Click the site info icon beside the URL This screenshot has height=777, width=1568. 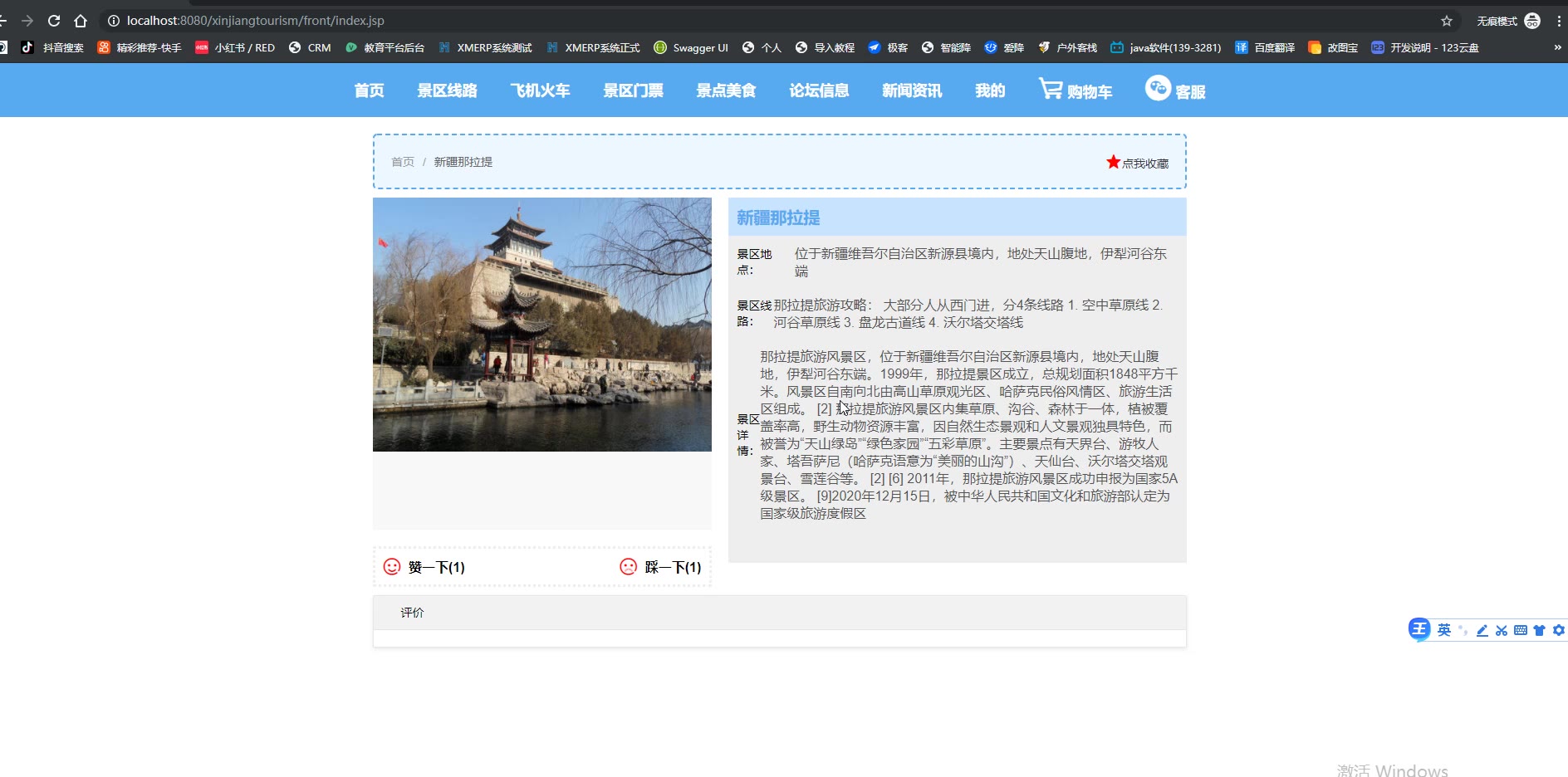click(x=114, y=21)
